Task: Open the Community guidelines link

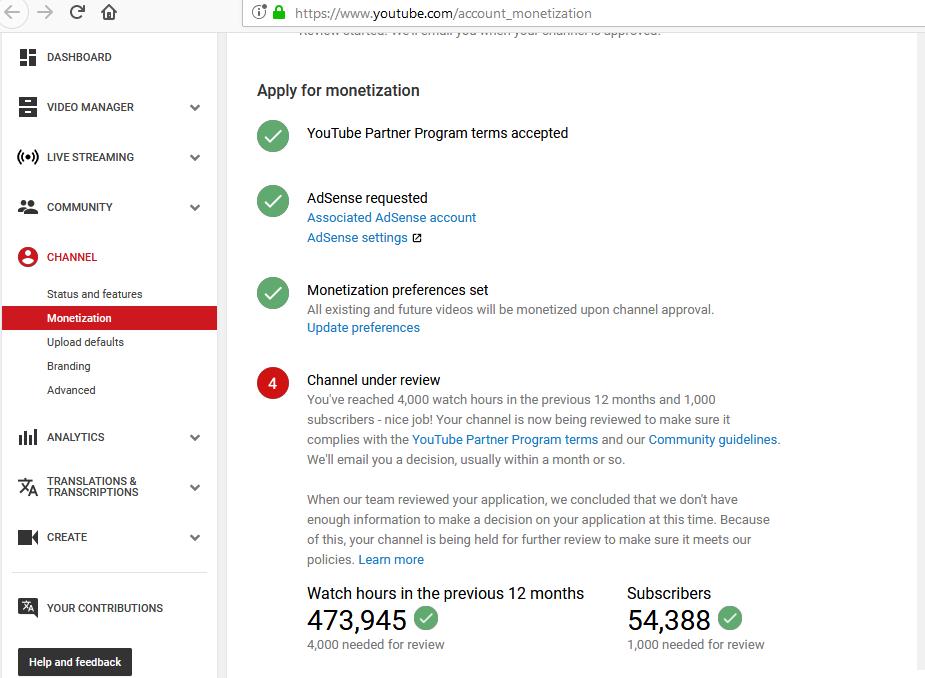Action: tap(713, 440)
